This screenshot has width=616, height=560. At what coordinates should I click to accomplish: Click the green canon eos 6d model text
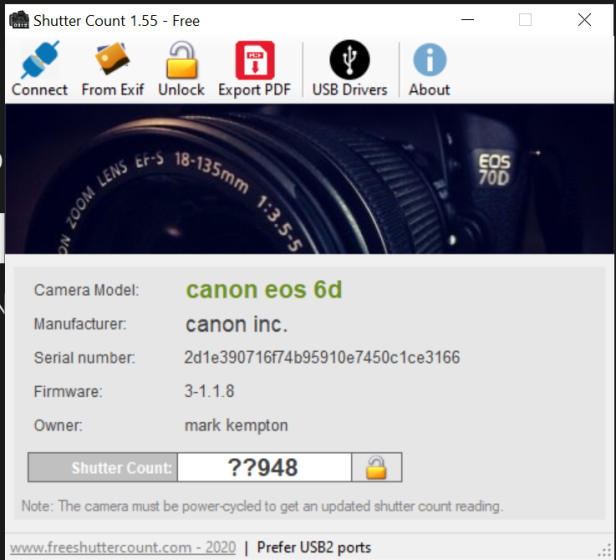[264, 290]
